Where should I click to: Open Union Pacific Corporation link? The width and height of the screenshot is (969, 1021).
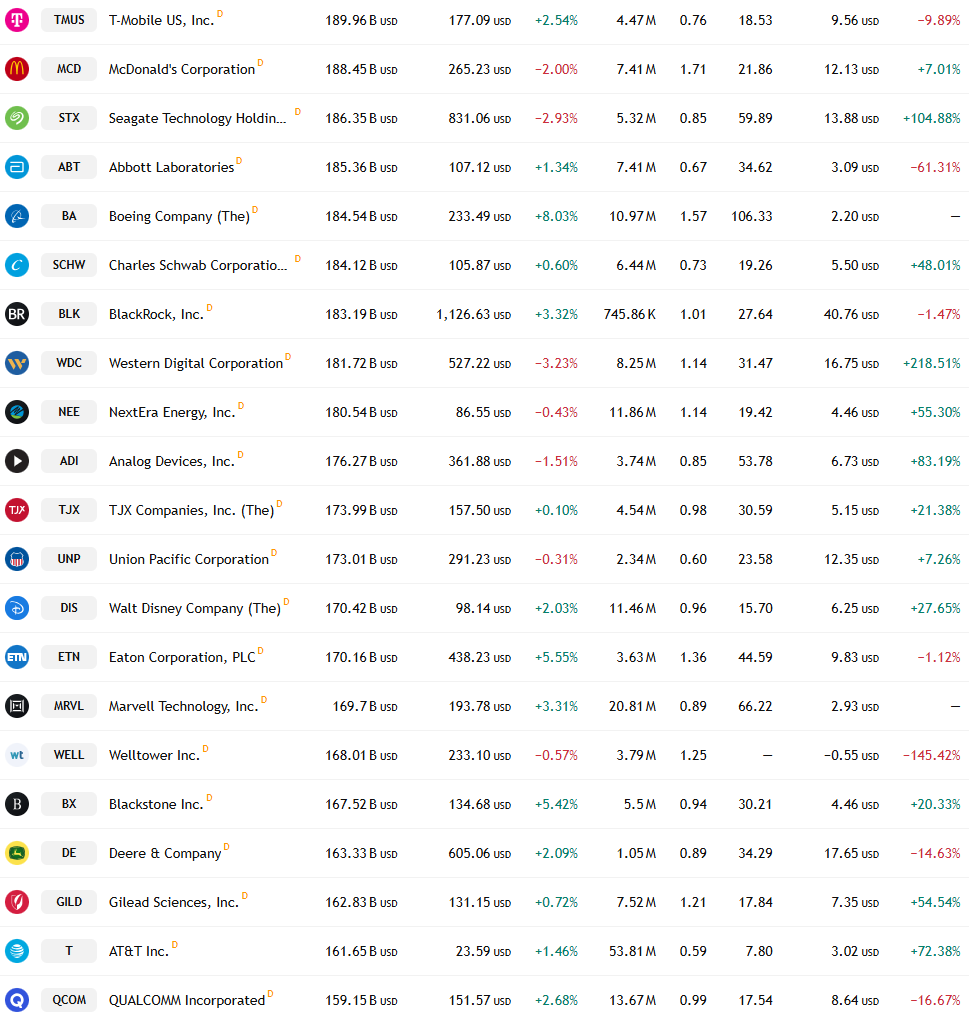(189, 559)
